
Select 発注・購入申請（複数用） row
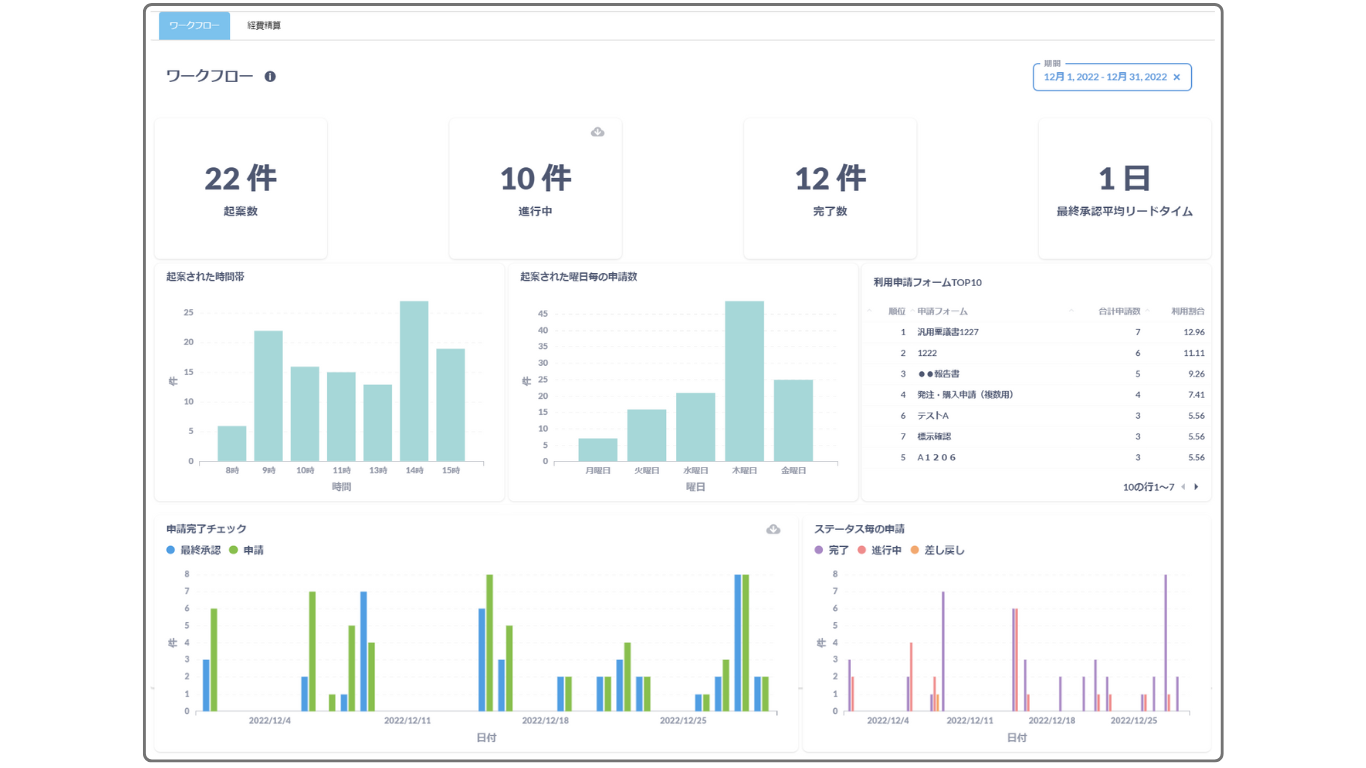click(x=1036, y=395)
